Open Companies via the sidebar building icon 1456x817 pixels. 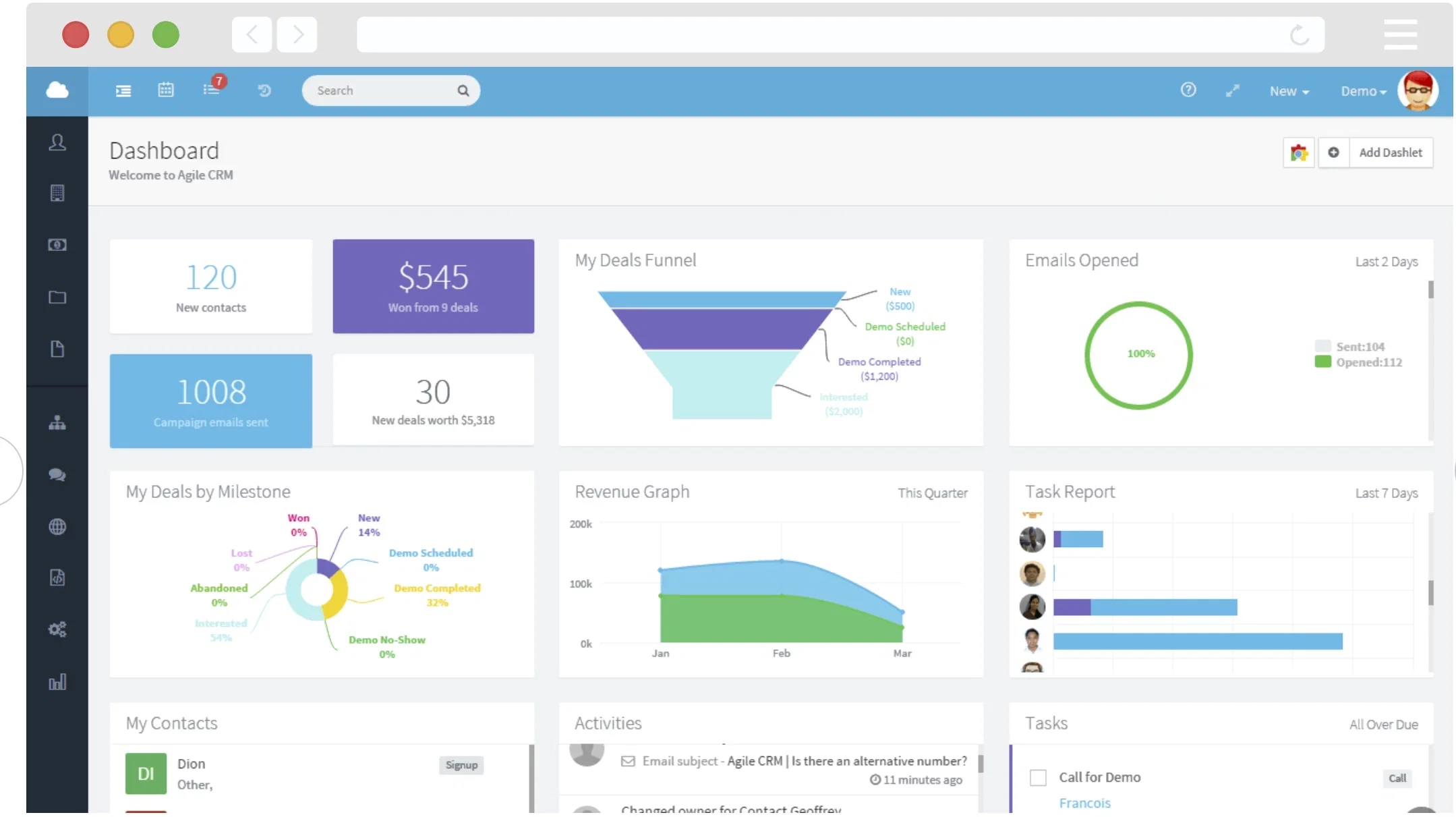pyautogui.click(x=57, y=194)
